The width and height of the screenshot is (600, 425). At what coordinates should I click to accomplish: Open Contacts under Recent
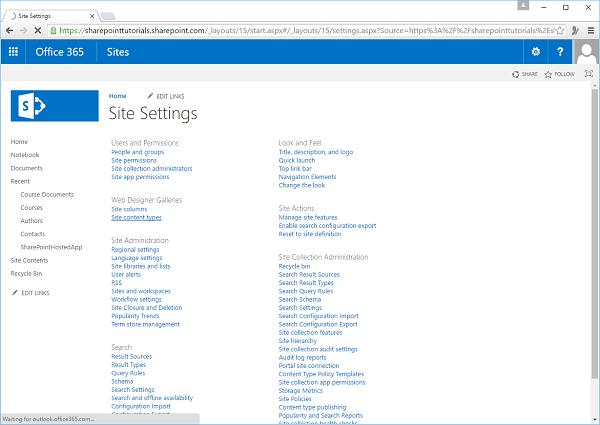pyautogui.click(x=33, y=234)
